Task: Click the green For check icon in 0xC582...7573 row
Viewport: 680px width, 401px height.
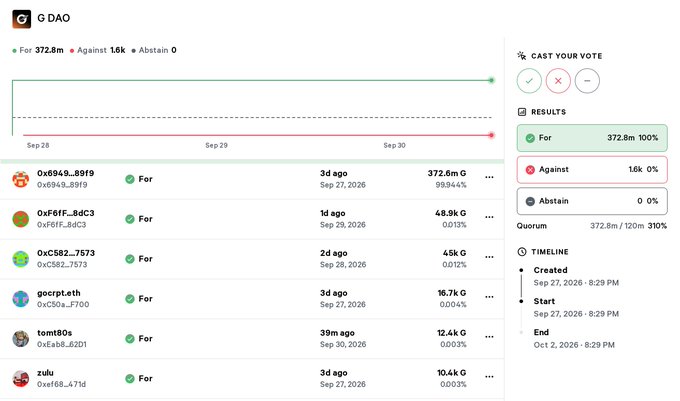Action: (130, 259)
